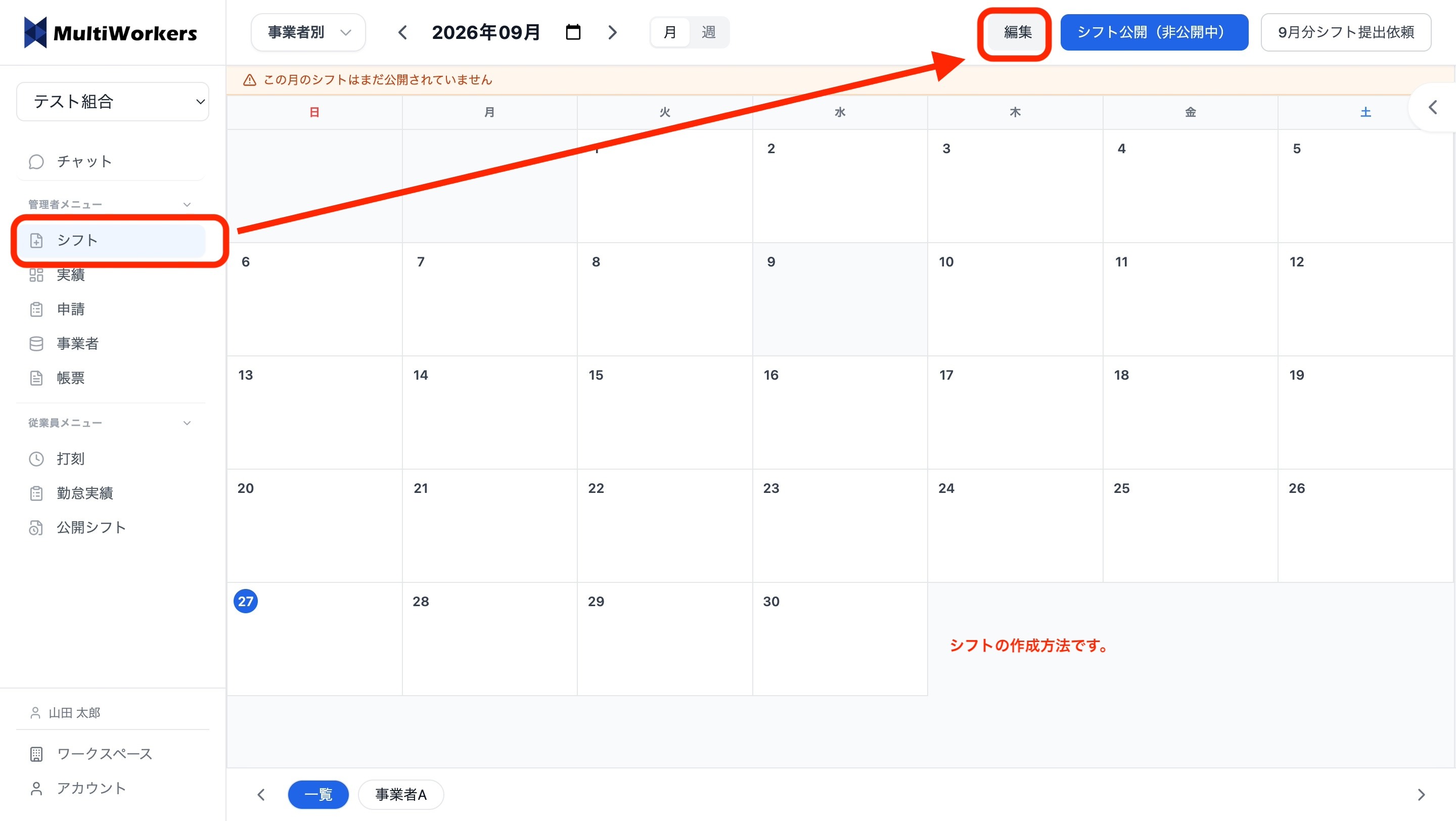Screen dimensions: 1456x821
Task: Open the 公開シフト menu item
Action: pos(111,528)
